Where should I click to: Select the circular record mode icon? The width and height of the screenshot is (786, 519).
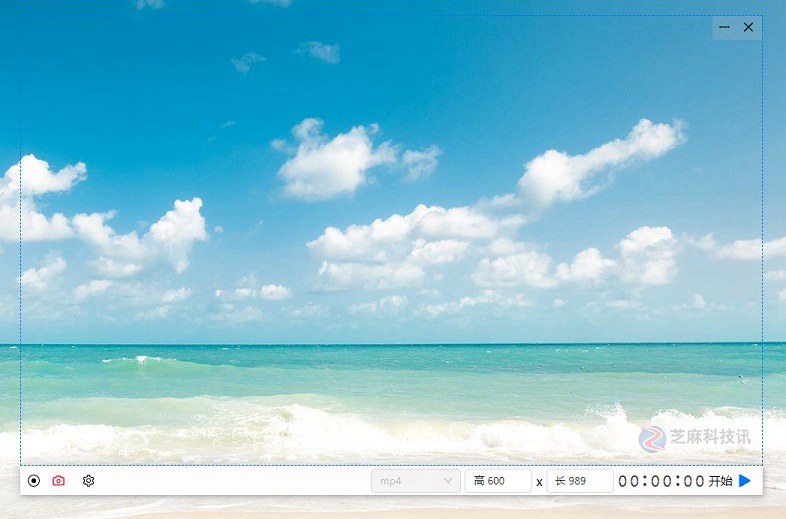pyautogui.click(x=34, y=481)
